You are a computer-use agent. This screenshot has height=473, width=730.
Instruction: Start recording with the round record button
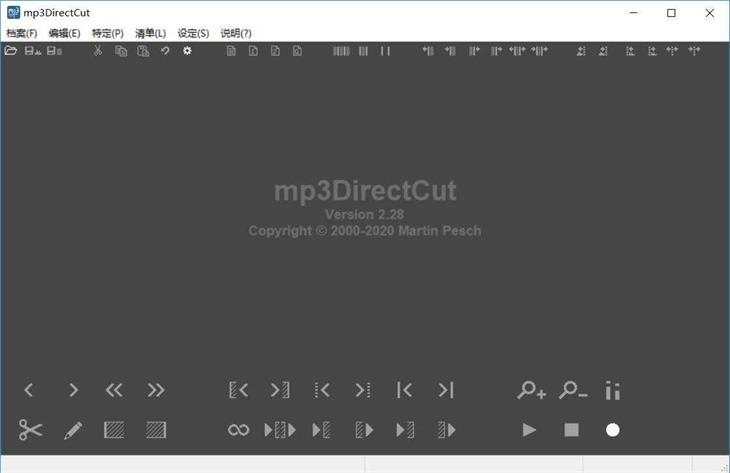click(x=613, y=430)
